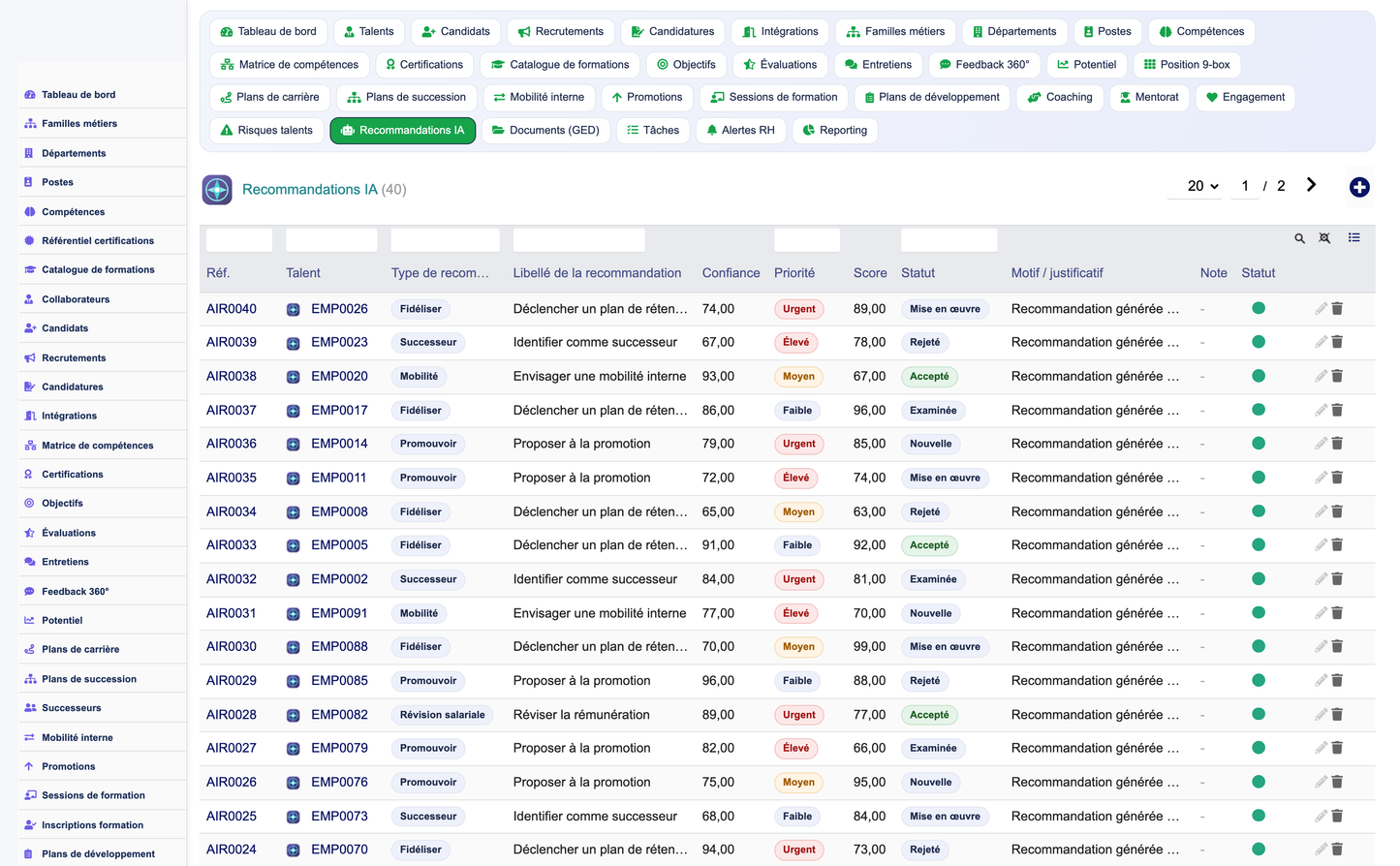Open the column list options icon
The width and height of the screenshot is (1400, 866).
point(1353,237)
